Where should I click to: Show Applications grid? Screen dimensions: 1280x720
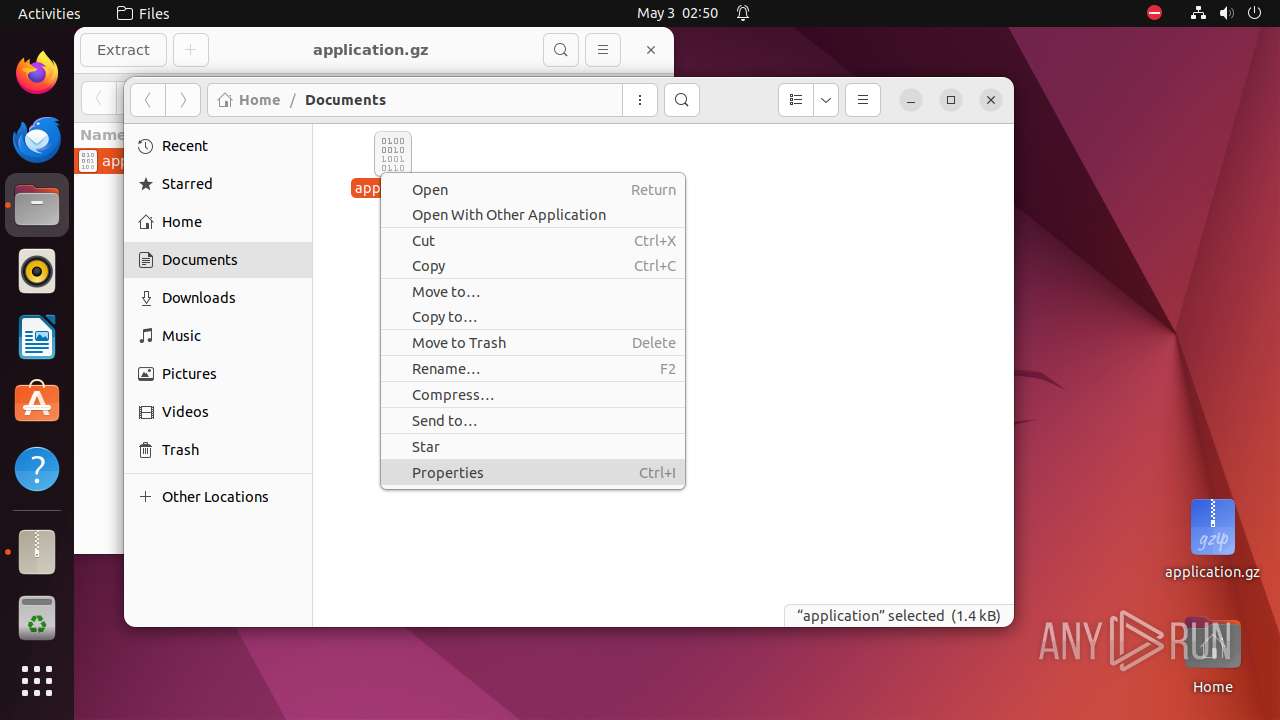coord(37,681)
